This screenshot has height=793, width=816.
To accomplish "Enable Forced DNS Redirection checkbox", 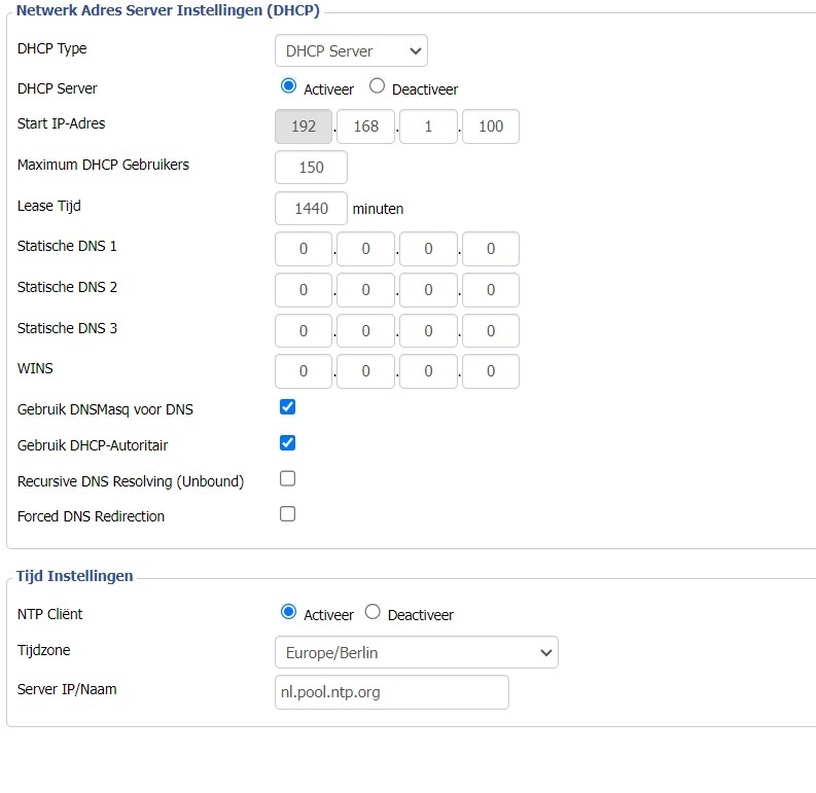I will 287,514.
